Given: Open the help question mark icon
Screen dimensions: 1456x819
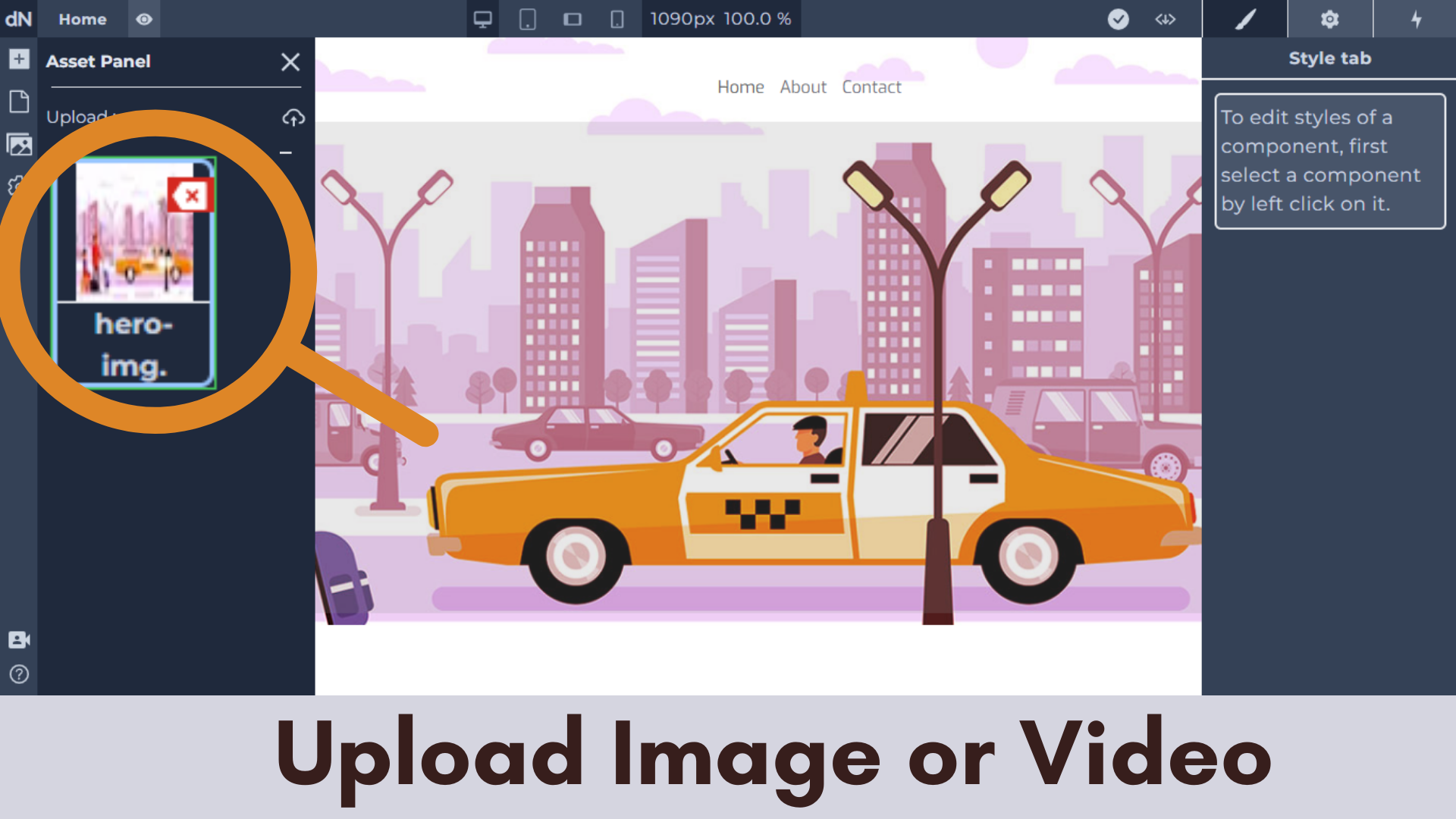Looking at the screenshot, I should 19,674.
